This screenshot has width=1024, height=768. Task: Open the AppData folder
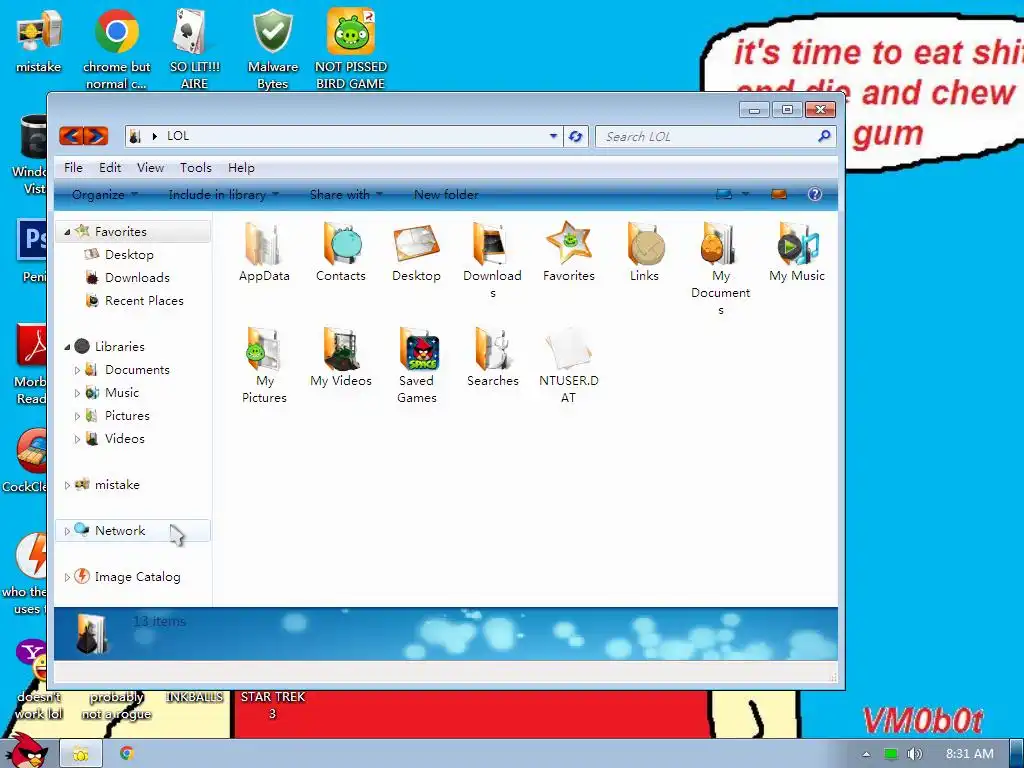(264, 252)
